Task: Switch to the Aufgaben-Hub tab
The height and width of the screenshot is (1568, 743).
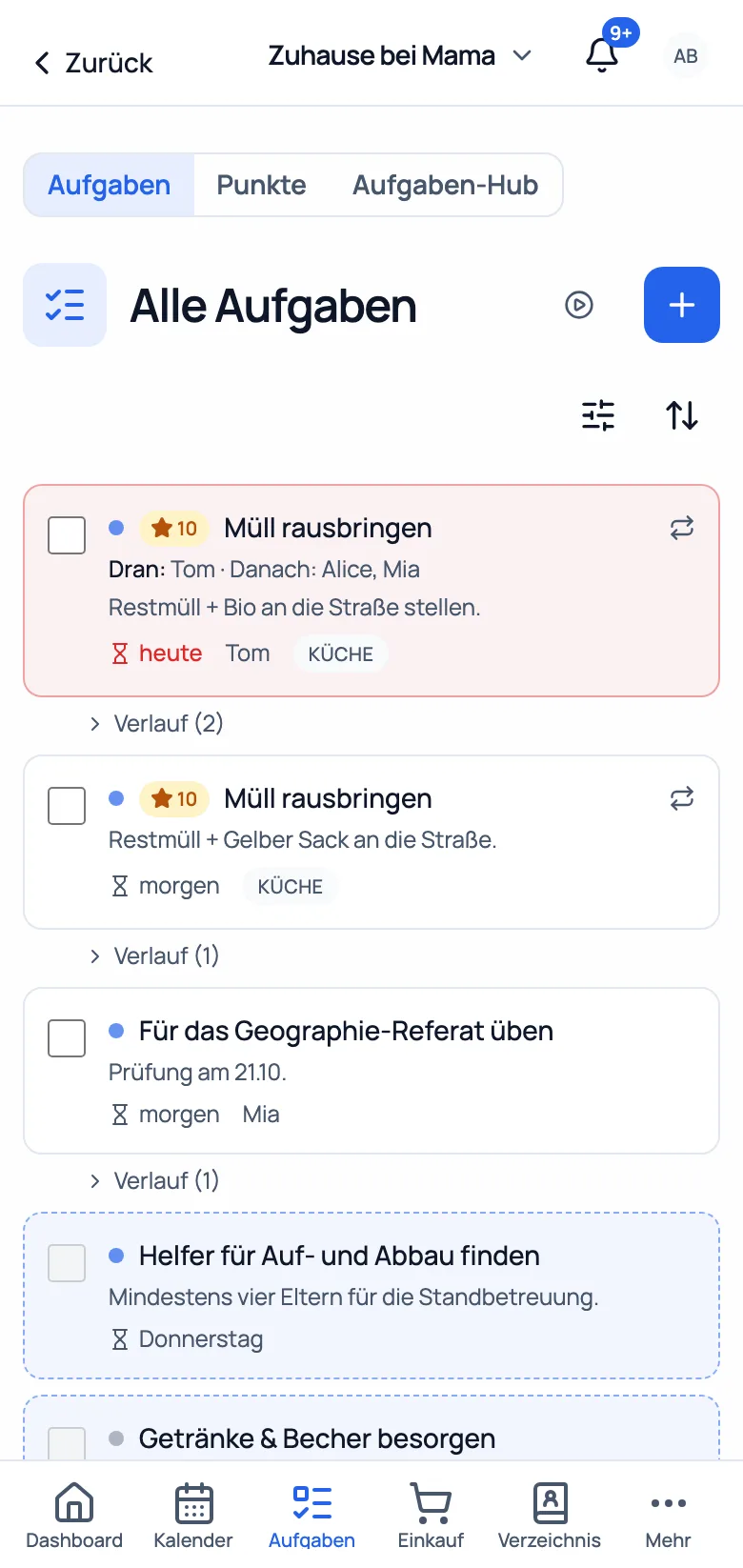Action: point(446,185)
